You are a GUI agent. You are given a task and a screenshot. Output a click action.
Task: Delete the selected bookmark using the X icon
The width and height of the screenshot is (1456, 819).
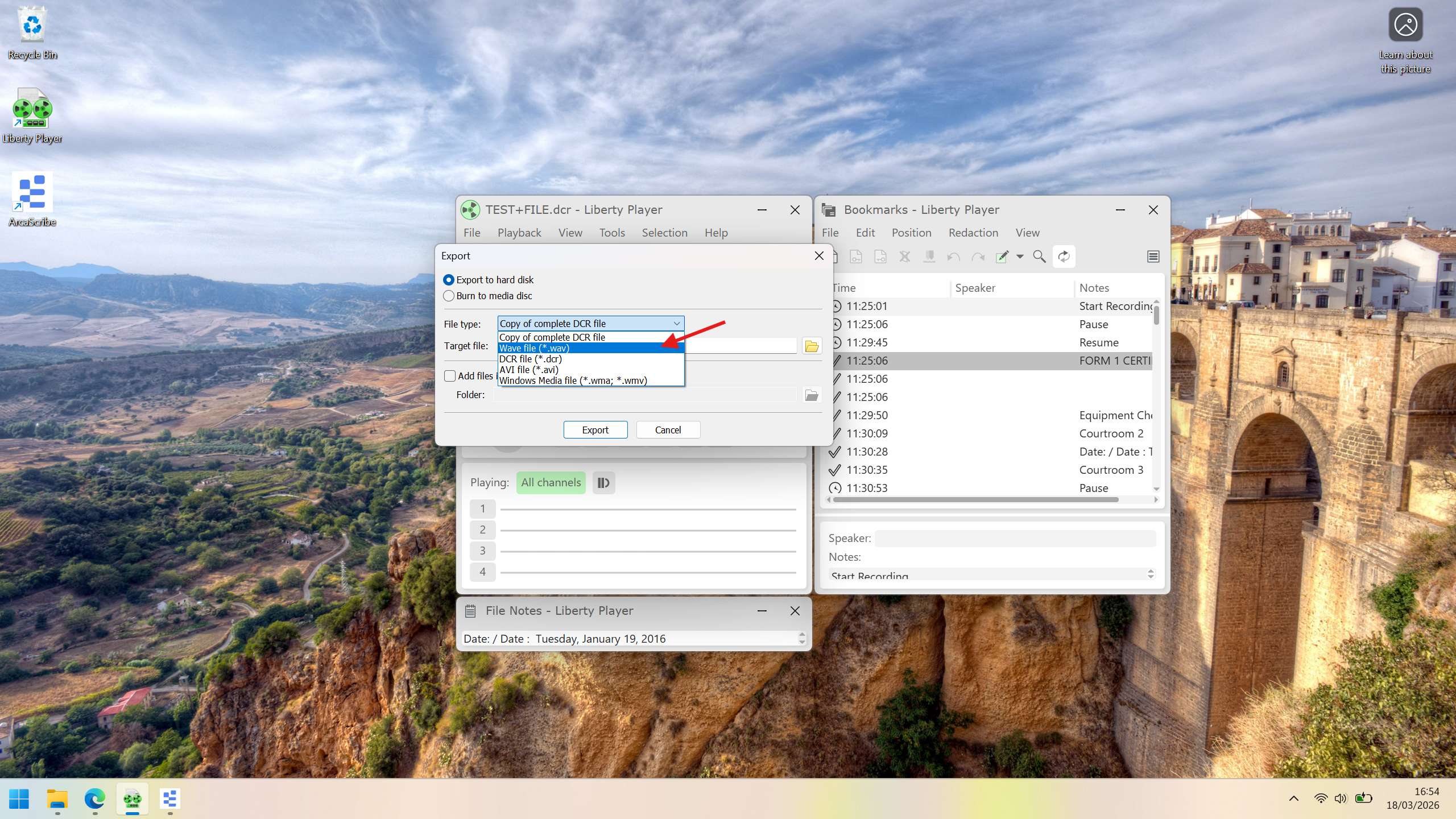point(904,257)
